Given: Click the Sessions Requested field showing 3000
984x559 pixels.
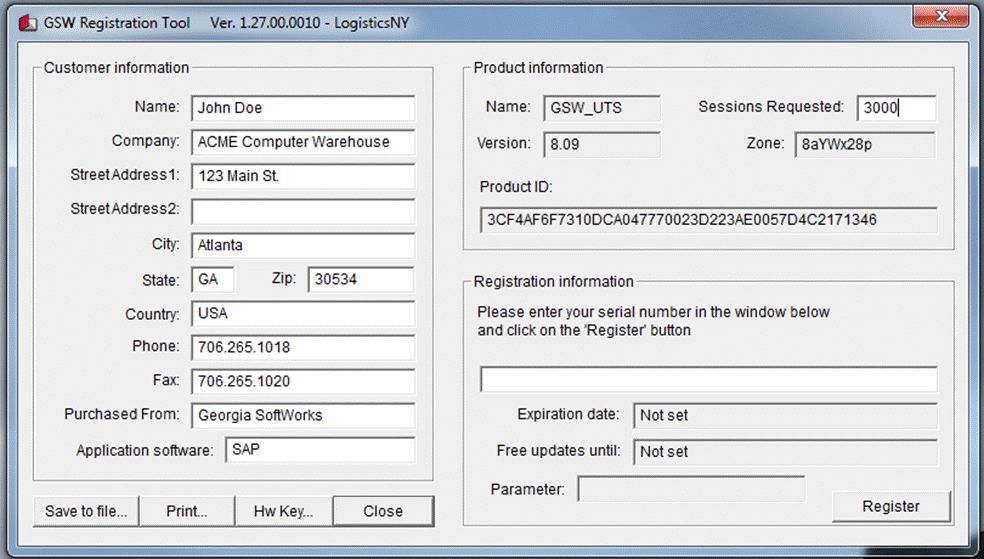Looking at the screenshot, I should pyautogui.click(x=896, y=108).
